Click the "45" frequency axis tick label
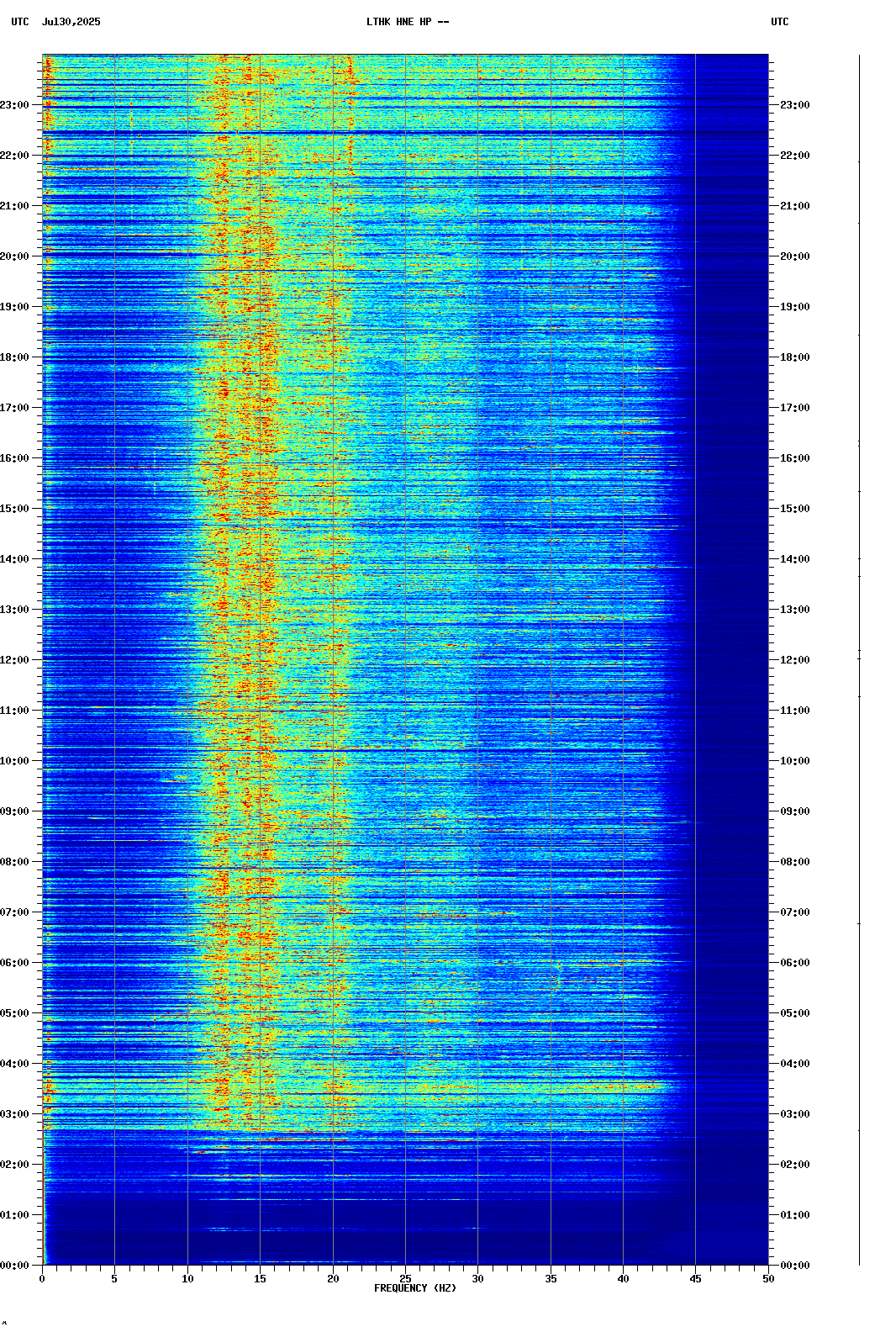The width and height of the screenshot is (896, 1332). point(696,1279)
